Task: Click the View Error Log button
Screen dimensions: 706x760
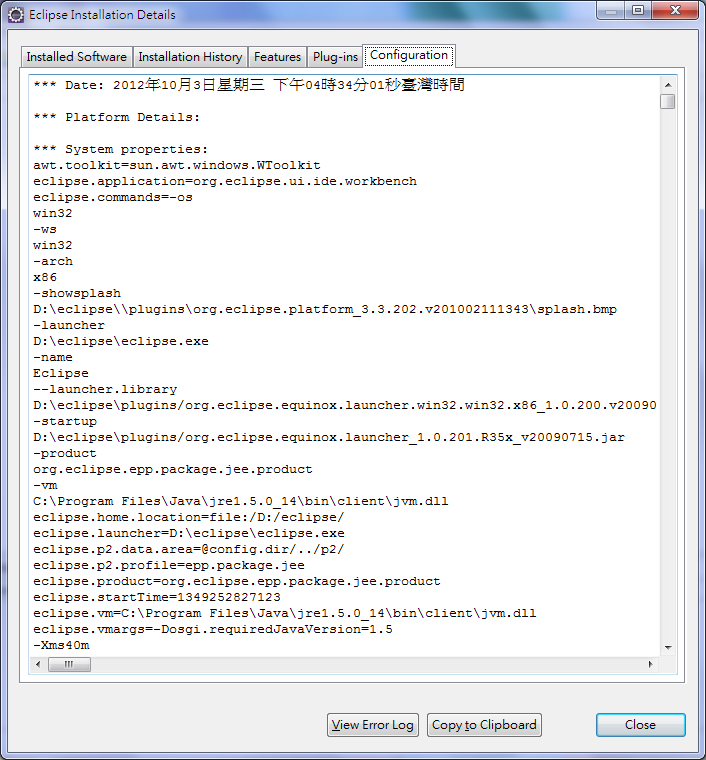Action: point(373,725)
